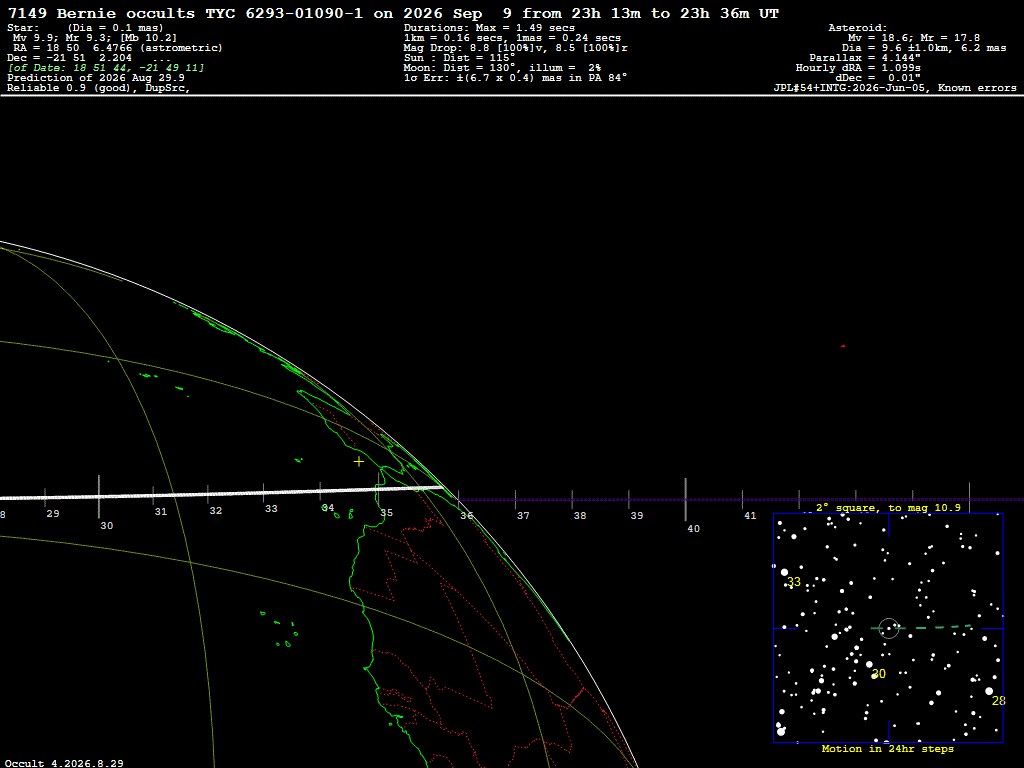Click the green '[of Date: 18 51 44...]' coordinates line
Screen dimensions: 1024x768
[106, 68]
